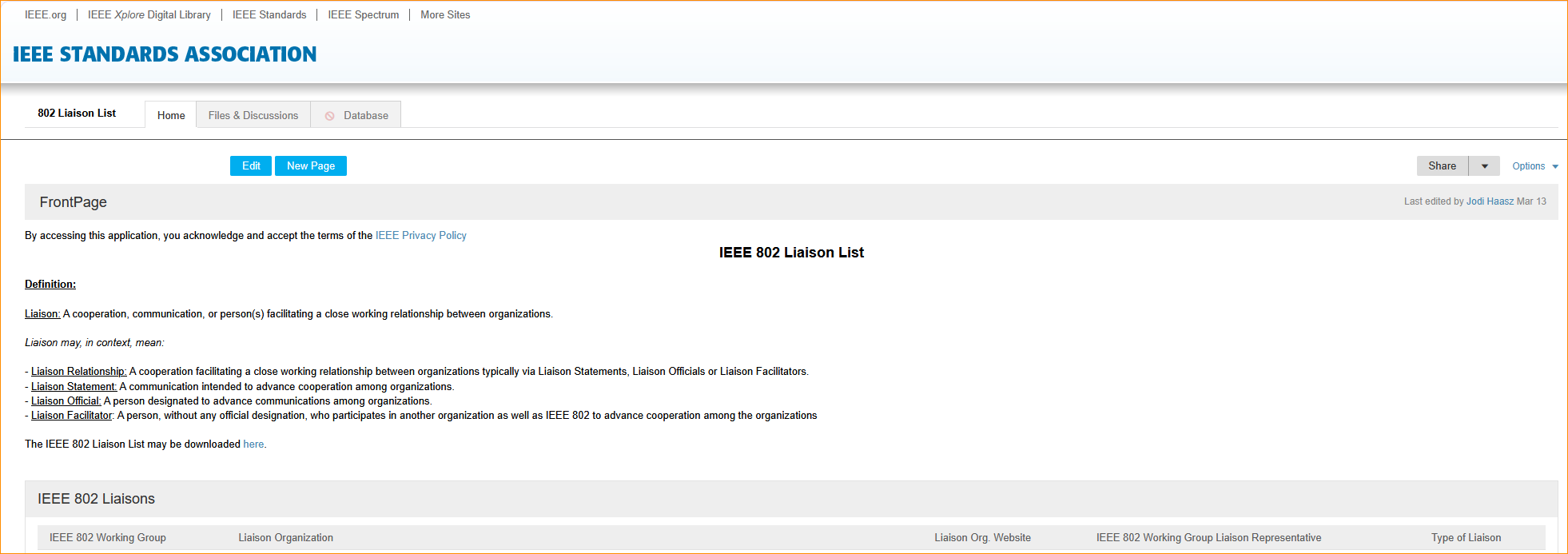Viewport: 1568px width, 554px height.
Task: Click the Working Group Liaison Representative header
Action: click(x=1209, y=538)
